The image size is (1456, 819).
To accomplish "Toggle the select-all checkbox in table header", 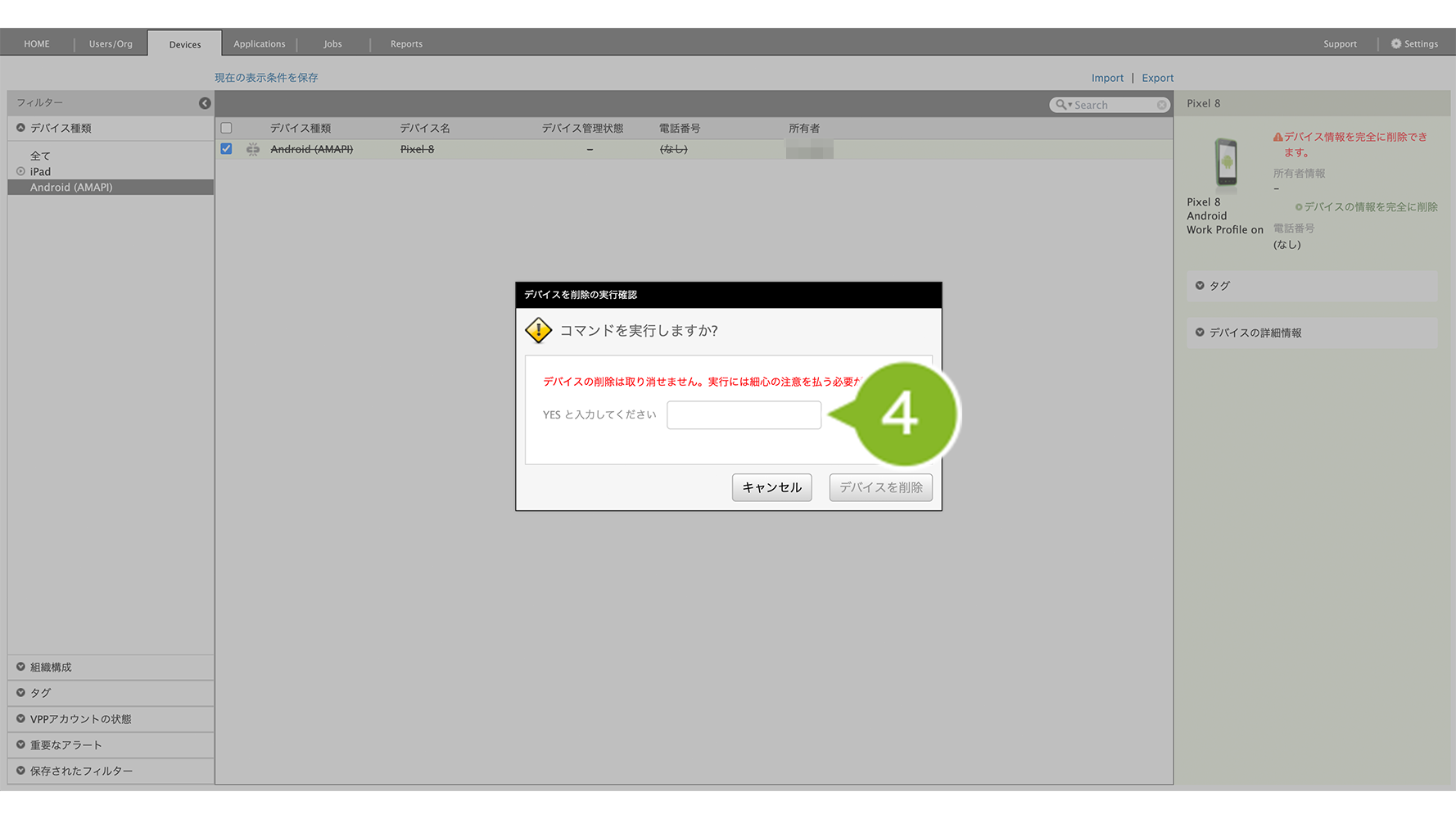I will pyautogui.click(x=227, y=128).
